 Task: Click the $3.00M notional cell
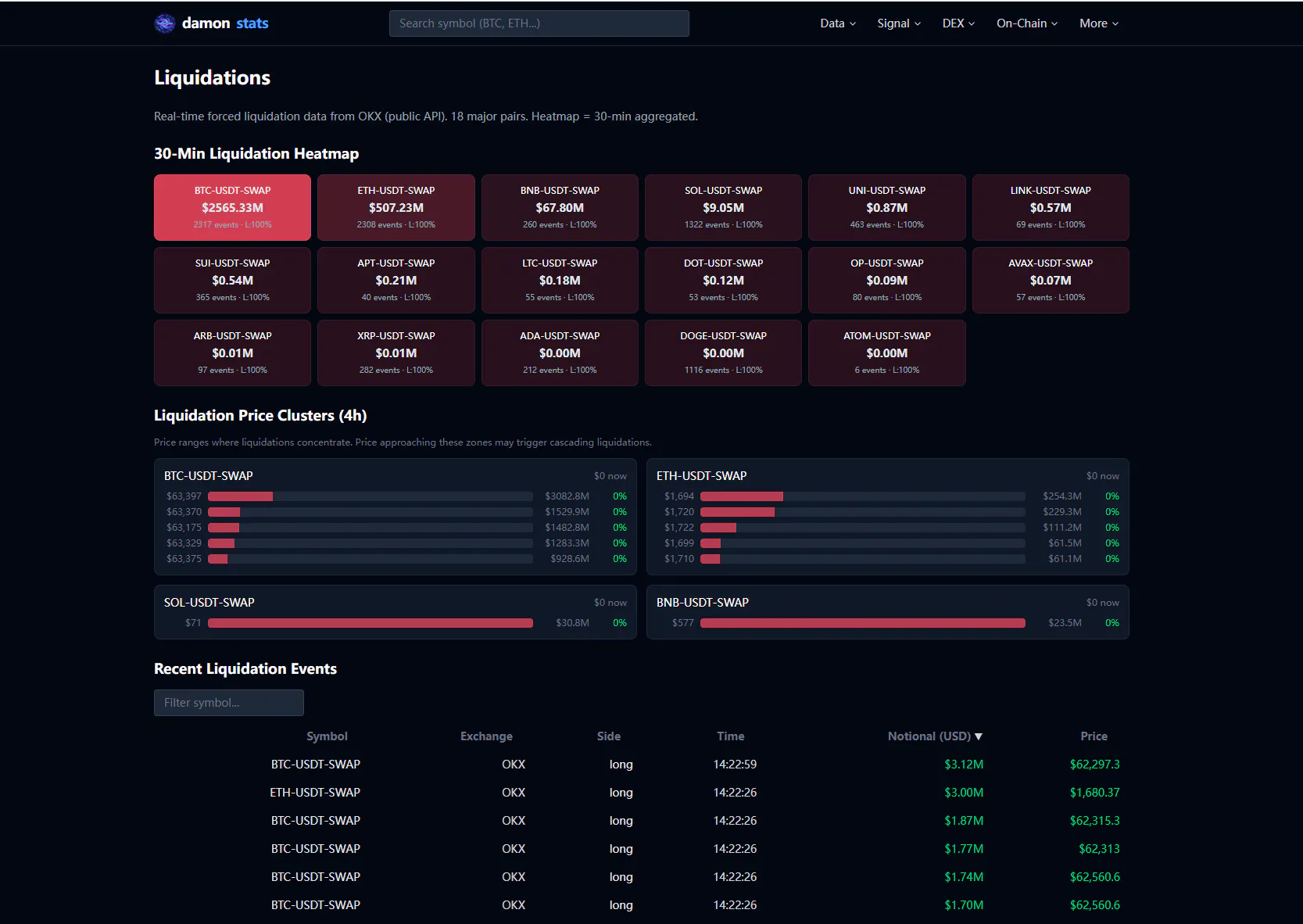[964, 793]
